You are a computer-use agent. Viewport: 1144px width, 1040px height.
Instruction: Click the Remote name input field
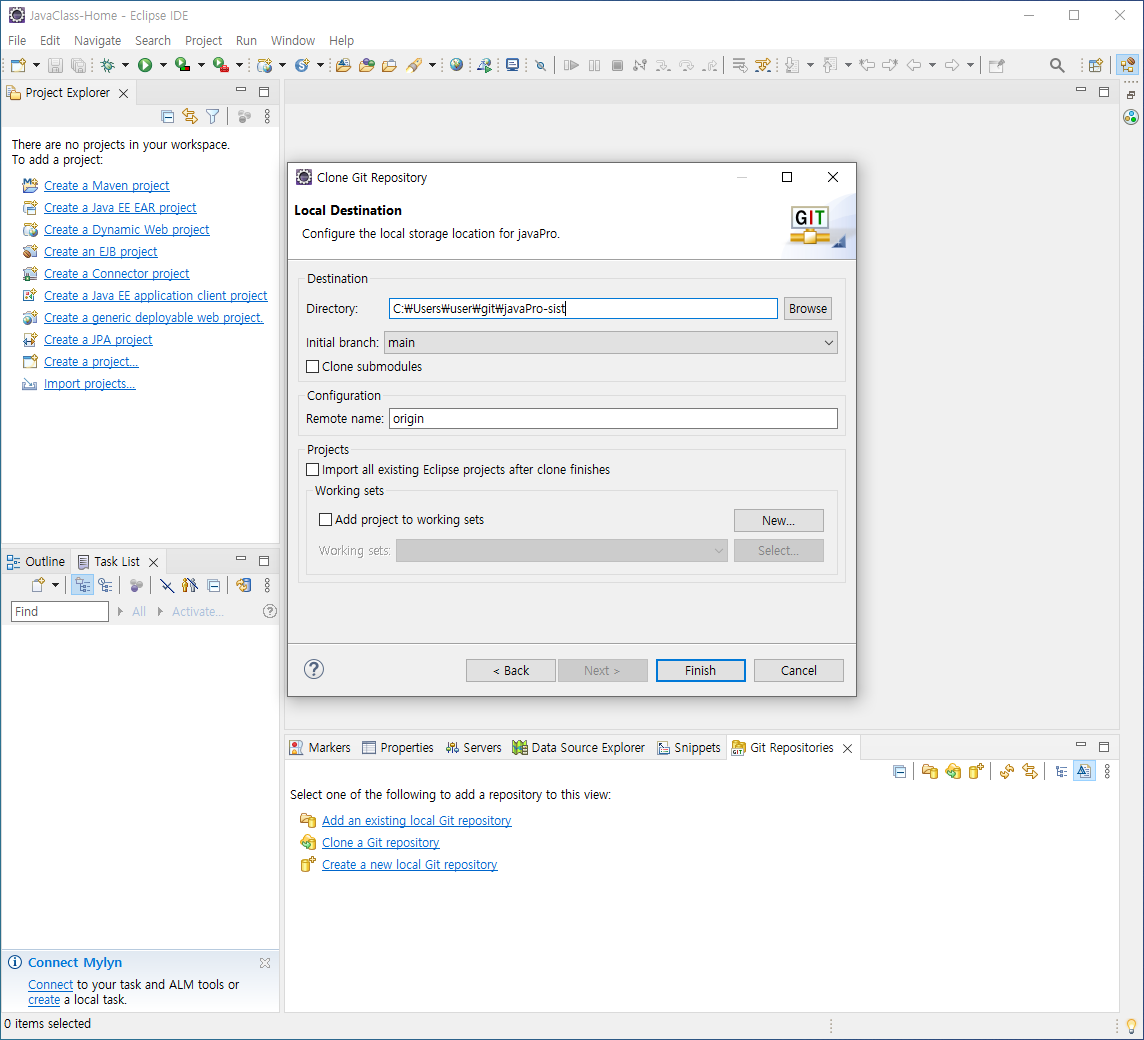613,419
